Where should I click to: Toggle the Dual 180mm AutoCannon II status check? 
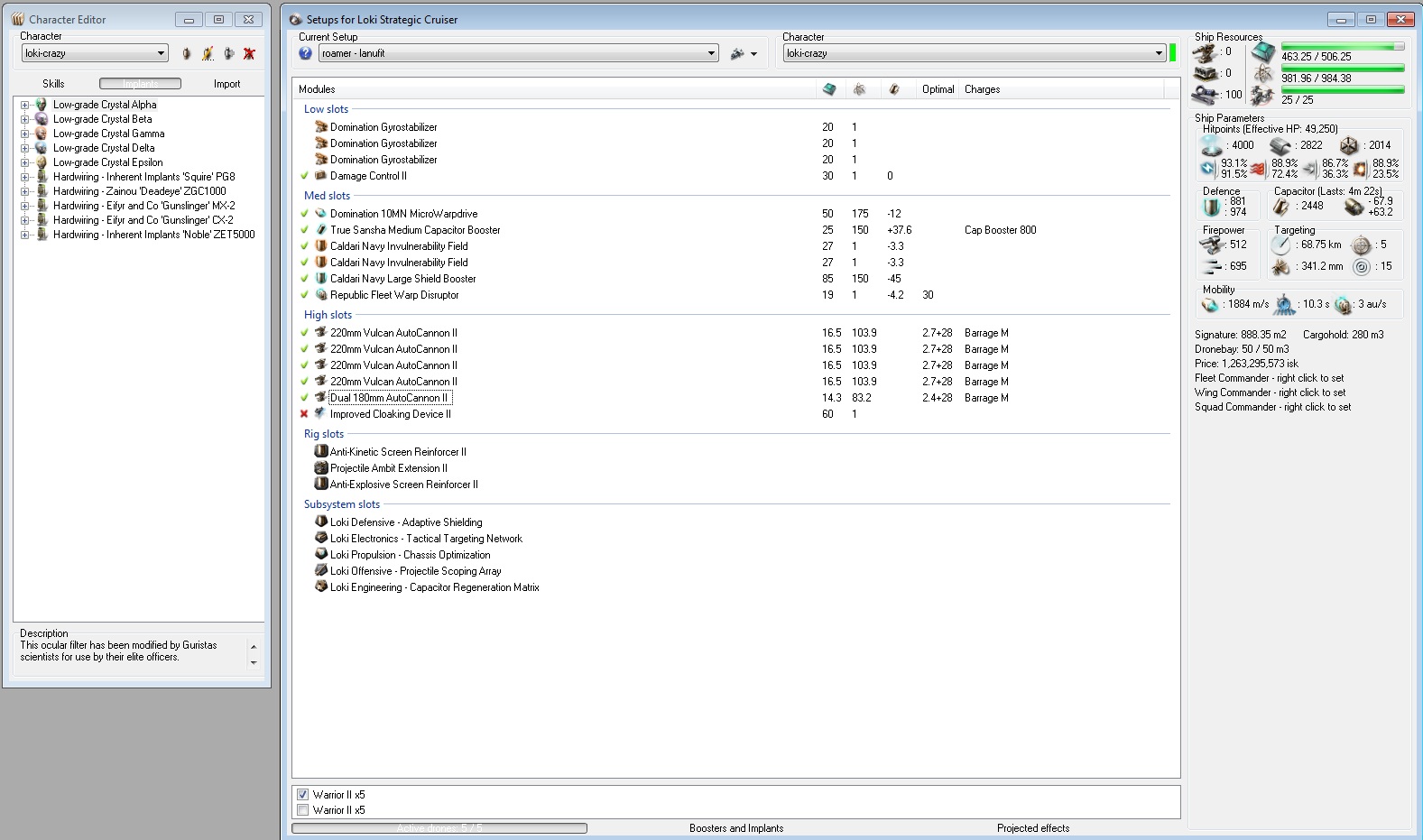coord(304,398)
